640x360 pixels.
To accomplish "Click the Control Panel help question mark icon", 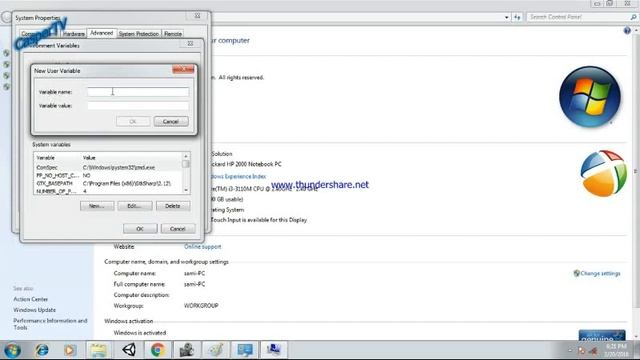I will pyautogui.click(x=627, y=31).
